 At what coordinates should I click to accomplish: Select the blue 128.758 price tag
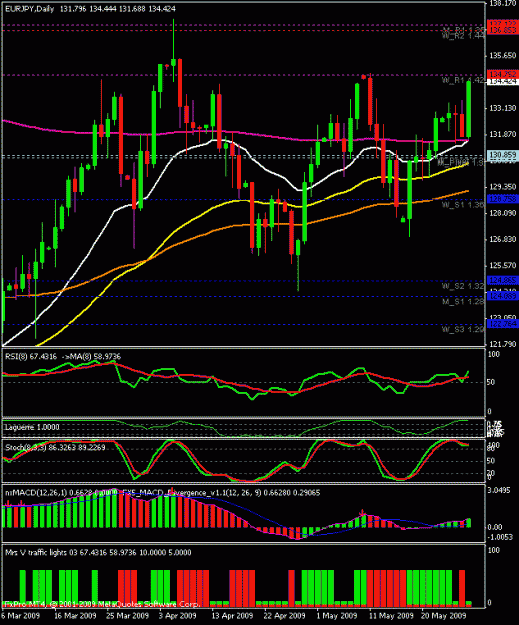(503, 199)
